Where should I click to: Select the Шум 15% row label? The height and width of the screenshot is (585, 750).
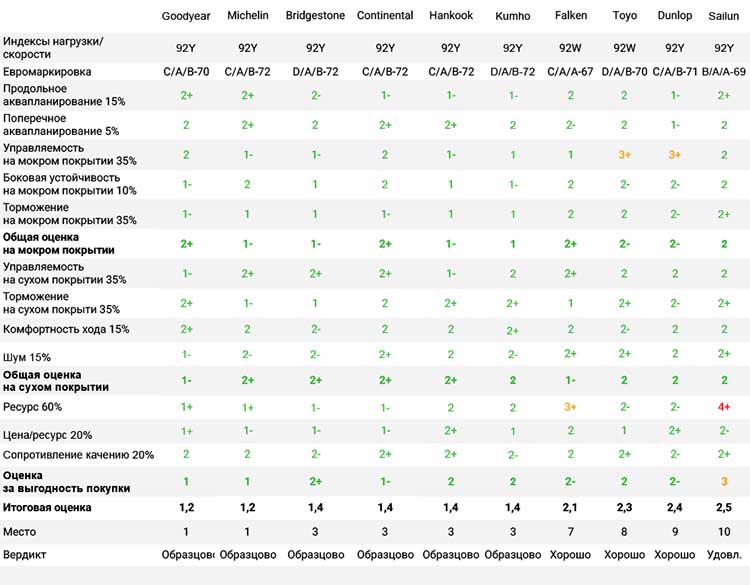pos(28,356)
